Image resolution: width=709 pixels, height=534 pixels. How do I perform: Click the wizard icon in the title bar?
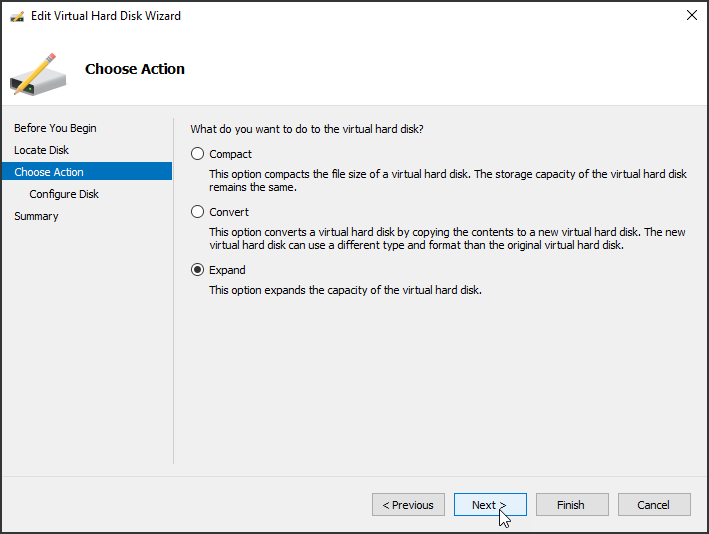(18, 16)
